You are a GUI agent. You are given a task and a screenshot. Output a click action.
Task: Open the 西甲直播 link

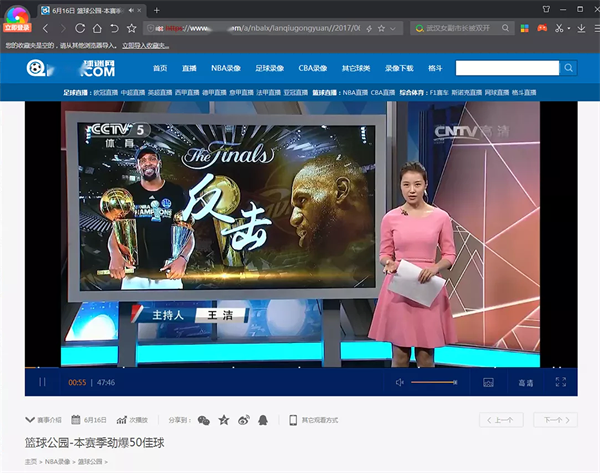pos(187,92)
